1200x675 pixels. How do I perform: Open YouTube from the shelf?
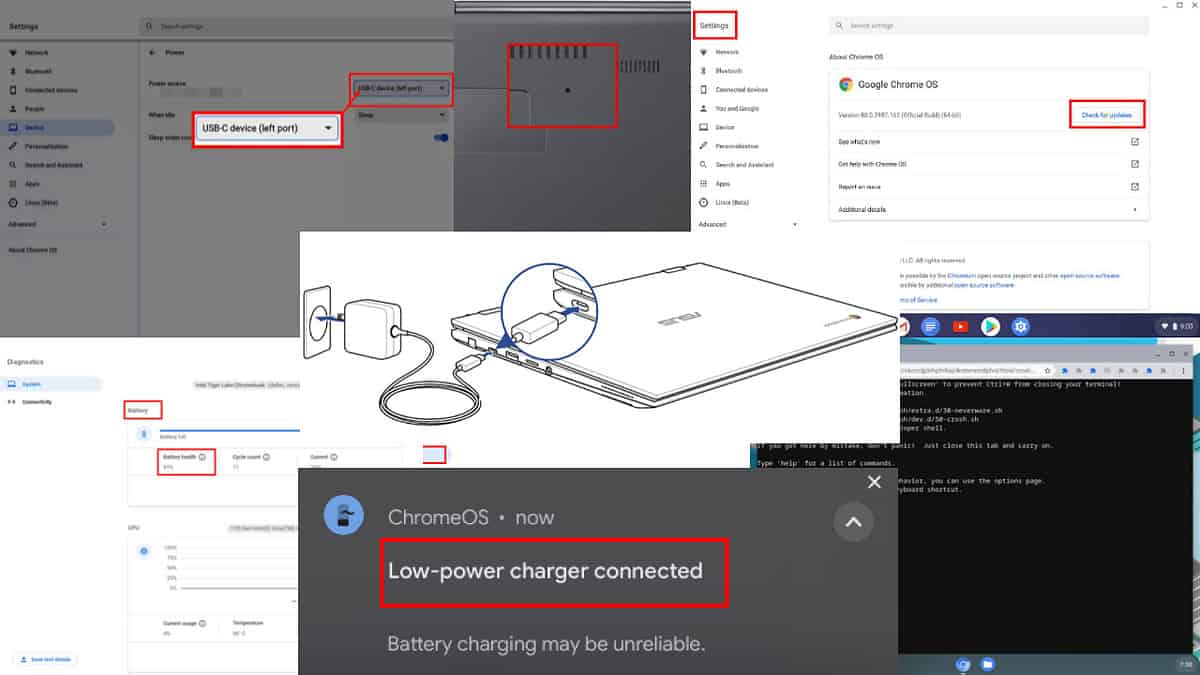pos(961,326)
